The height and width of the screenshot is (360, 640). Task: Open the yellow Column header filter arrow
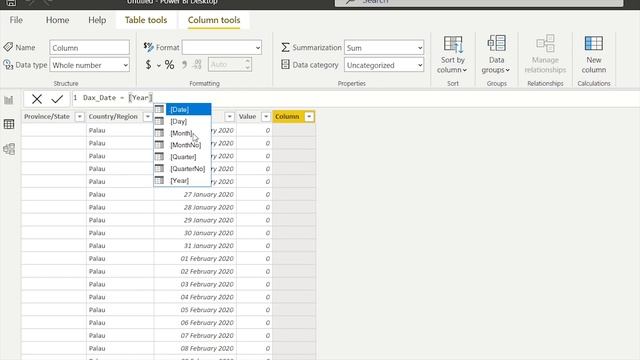pyautogui.click(x=309, y=117)
